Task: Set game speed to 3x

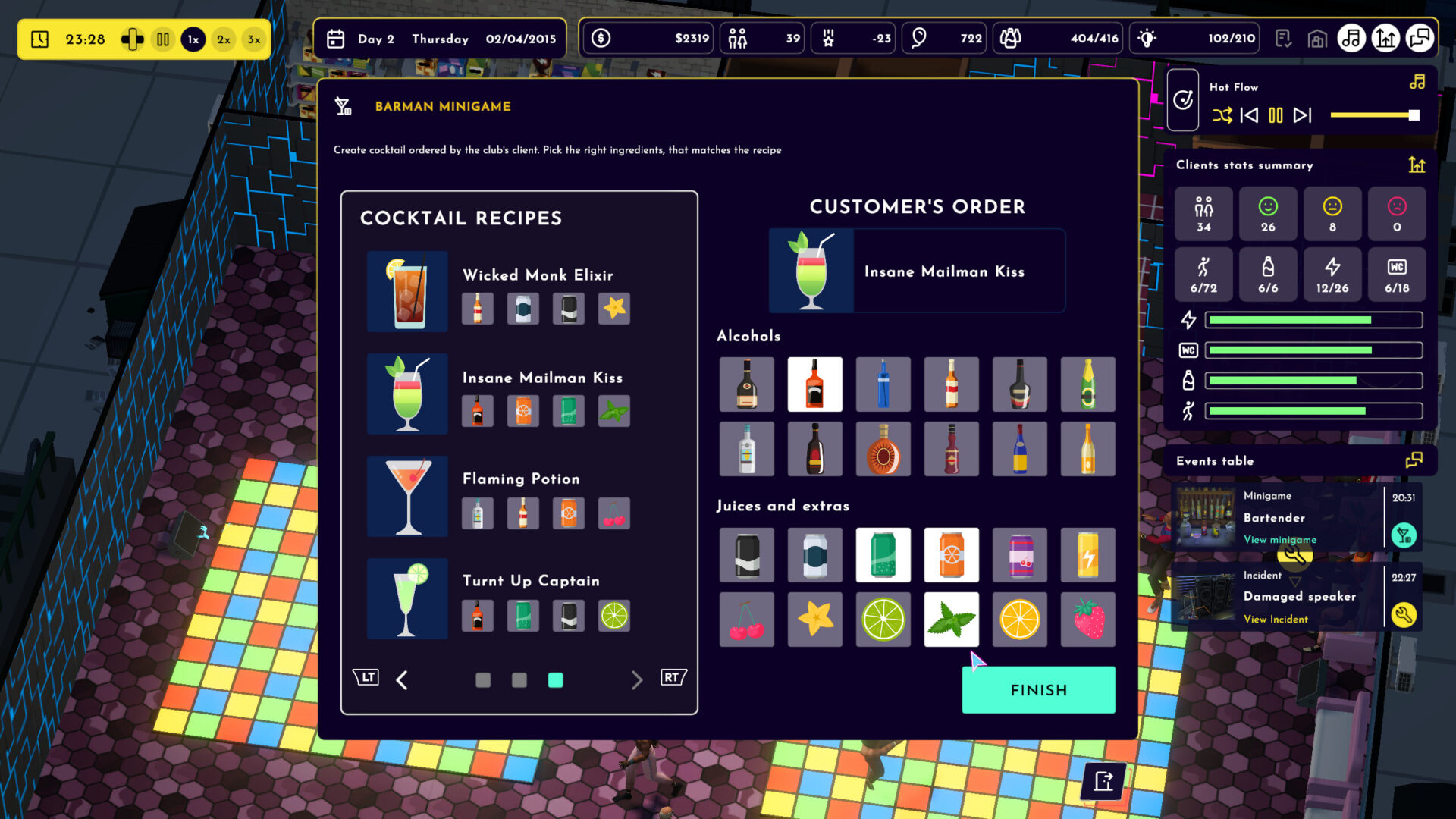Action: click(253, 39)
